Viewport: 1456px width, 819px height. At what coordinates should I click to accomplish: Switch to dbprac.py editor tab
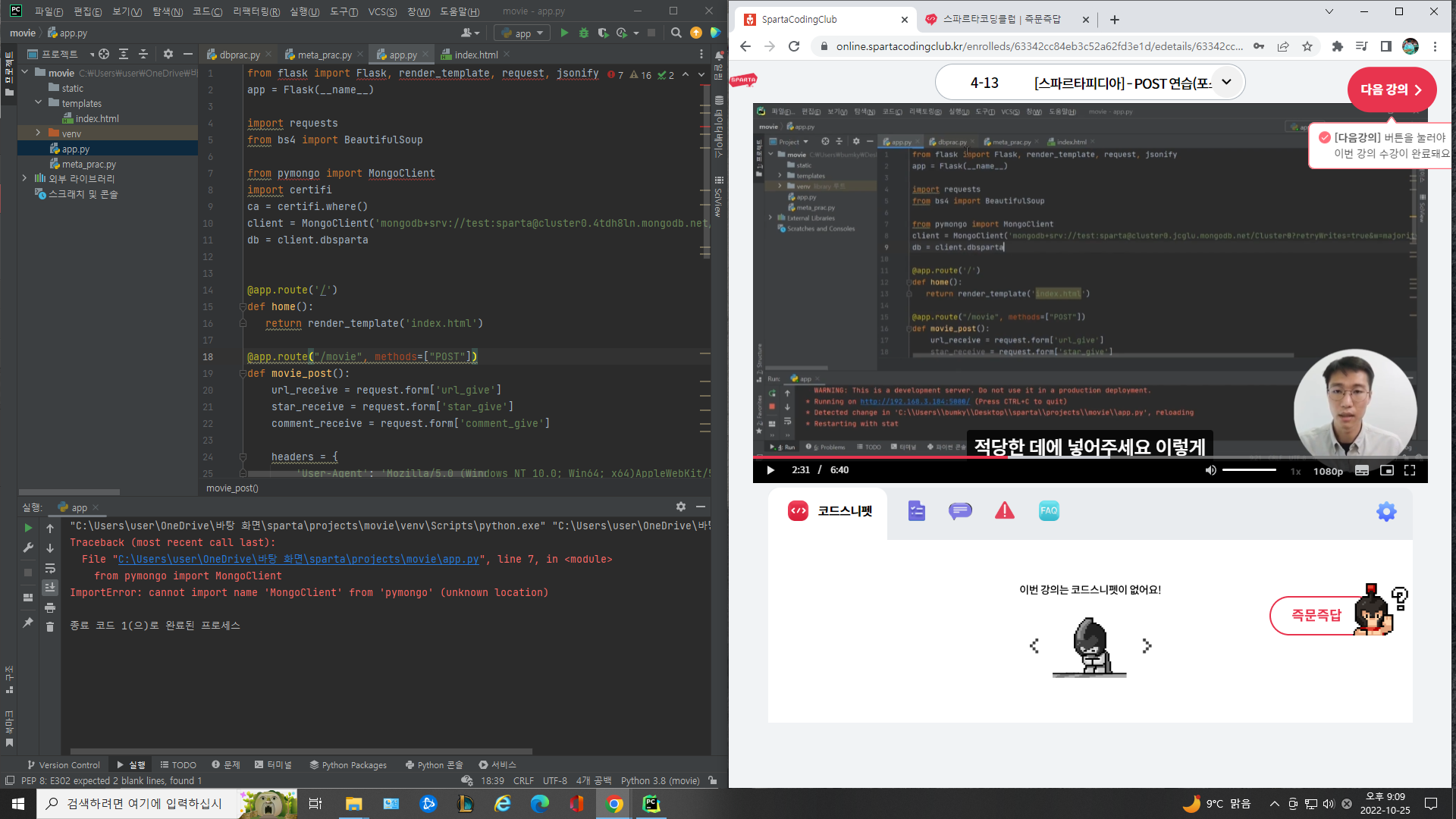coord(239,55)
